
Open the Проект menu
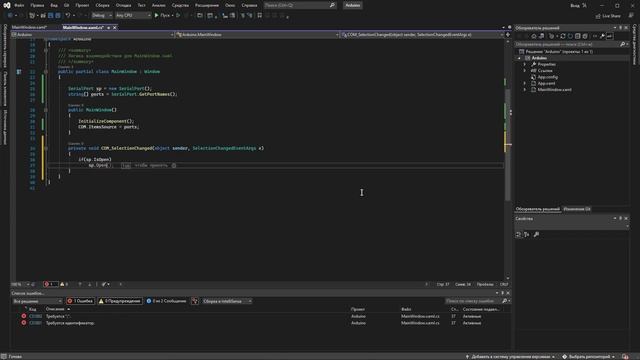pos(82,5)
